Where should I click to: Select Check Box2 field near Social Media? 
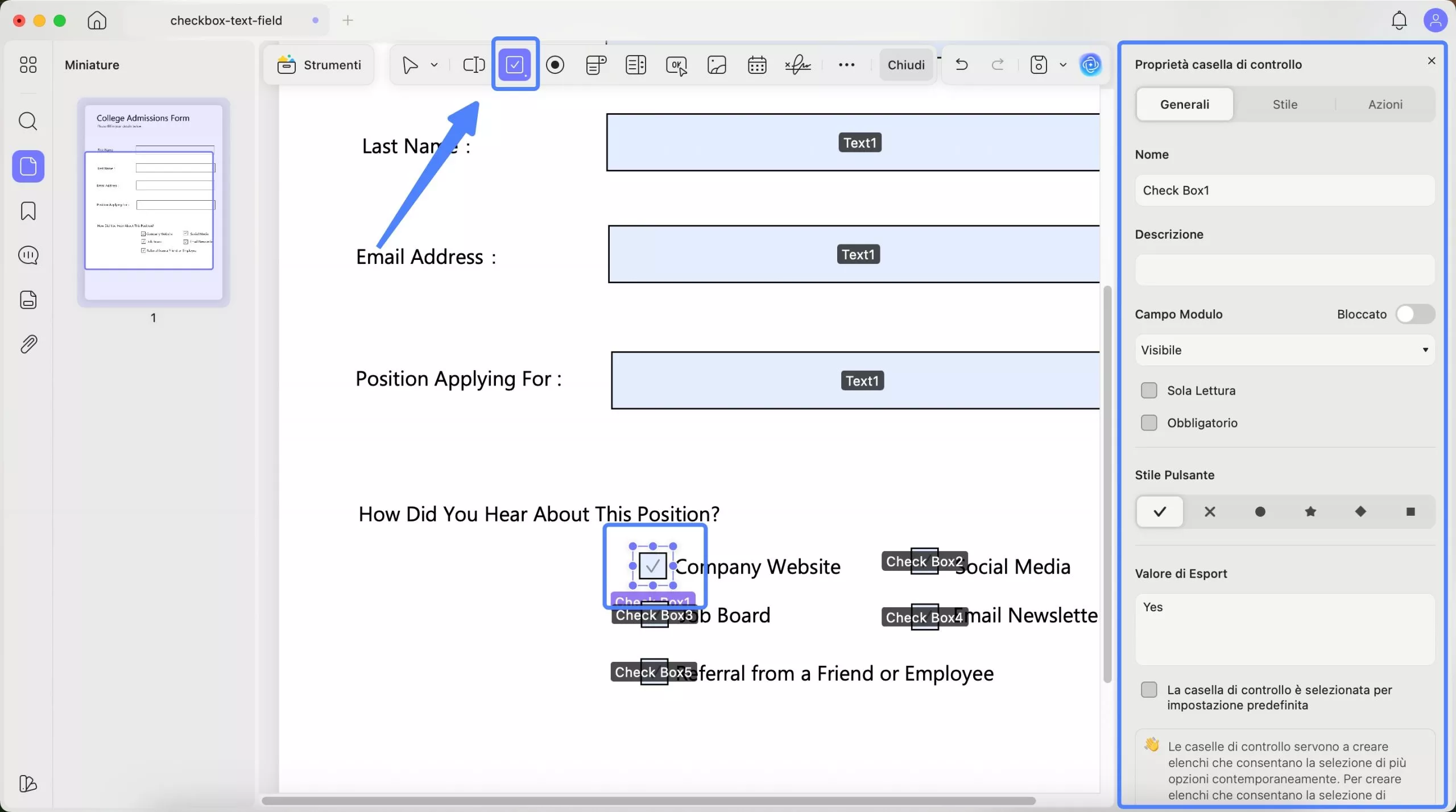click(x=924, y=562)
